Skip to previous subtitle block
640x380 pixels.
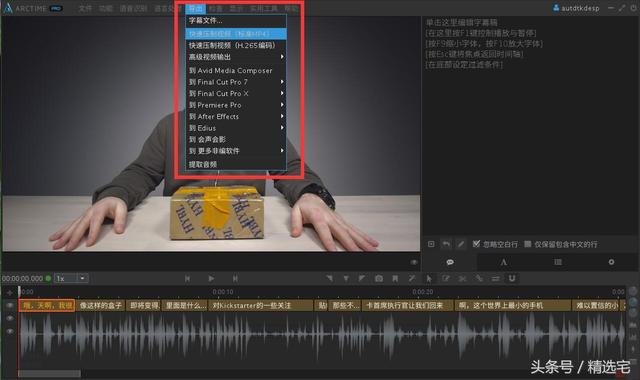(187, 278)
